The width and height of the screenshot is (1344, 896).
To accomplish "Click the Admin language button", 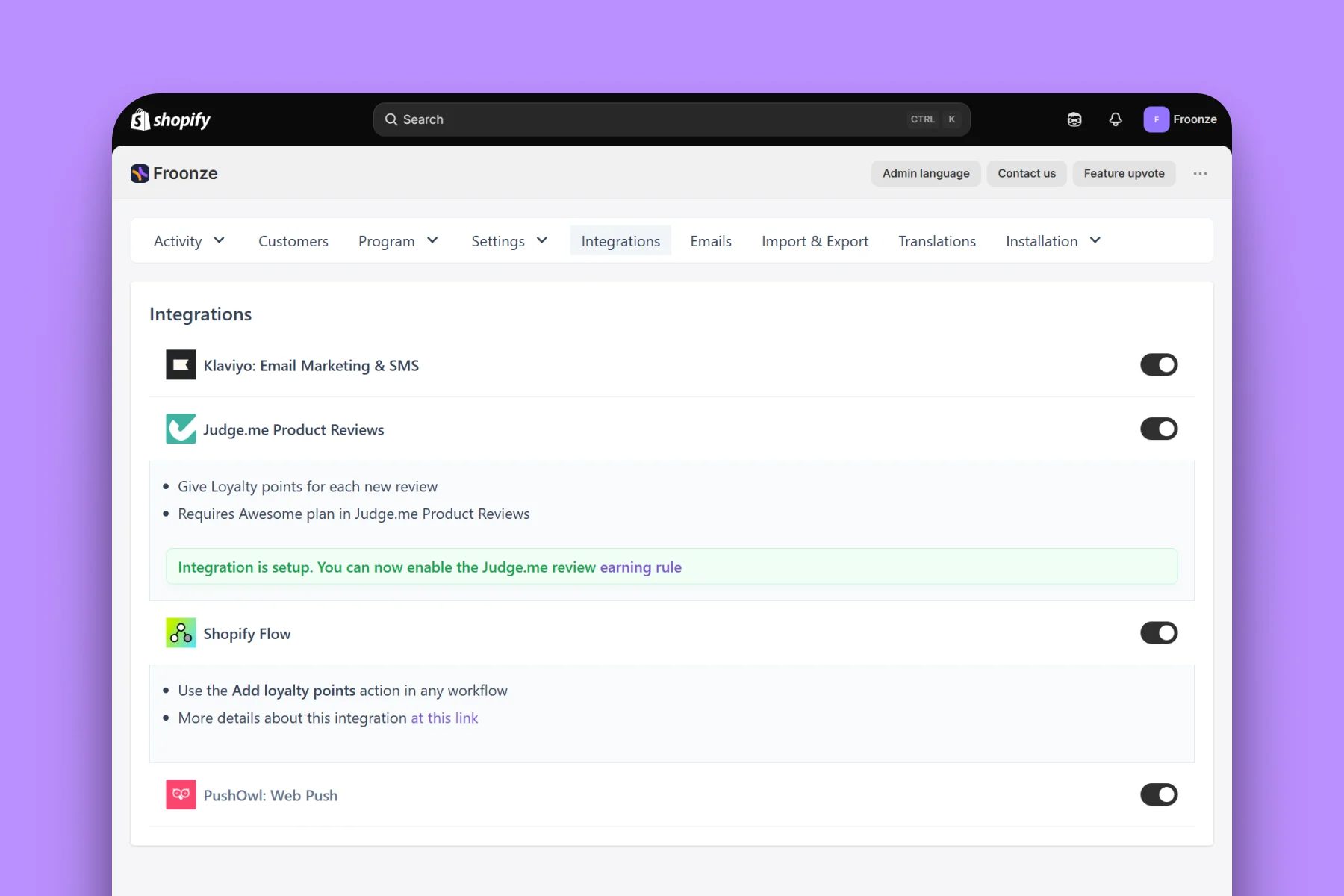I will tap(926, 173).
